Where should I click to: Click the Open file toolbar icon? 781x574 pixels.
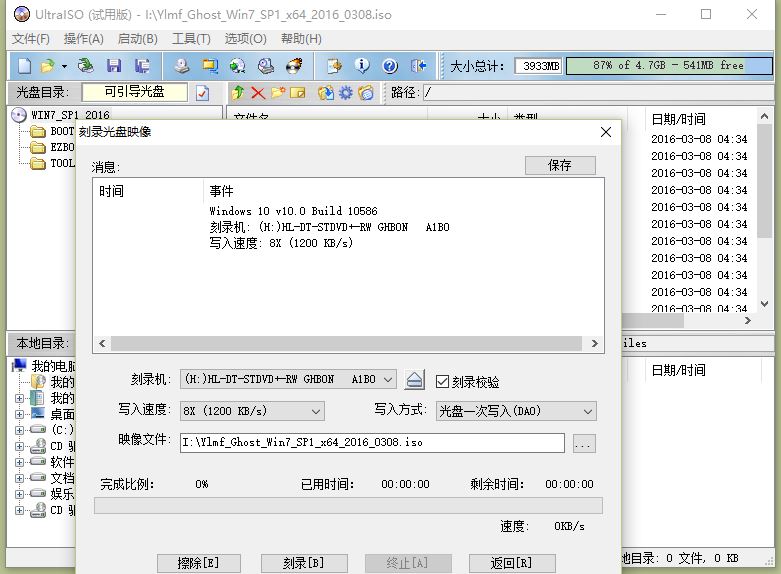tap(47, 66)
